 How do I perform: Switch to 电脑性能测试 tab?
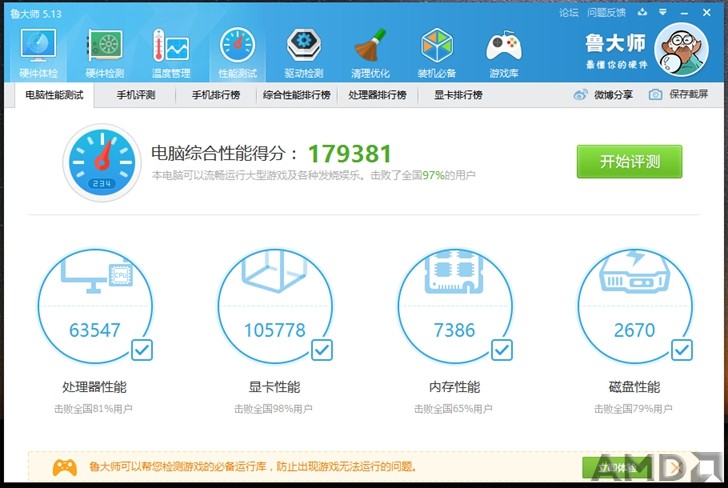point(54,95)
